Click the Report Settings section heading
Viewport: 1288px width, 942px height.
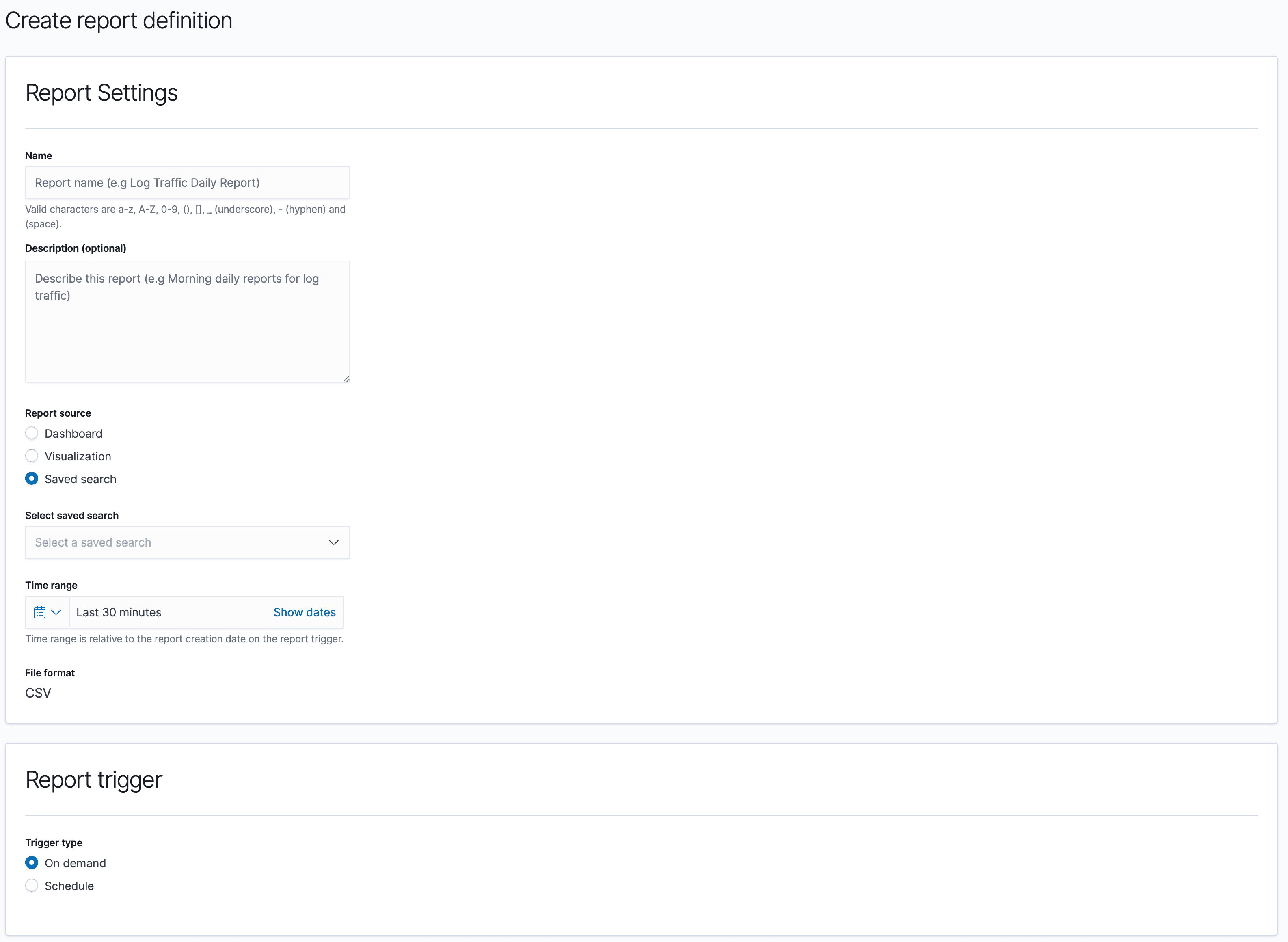coord(101,93)
